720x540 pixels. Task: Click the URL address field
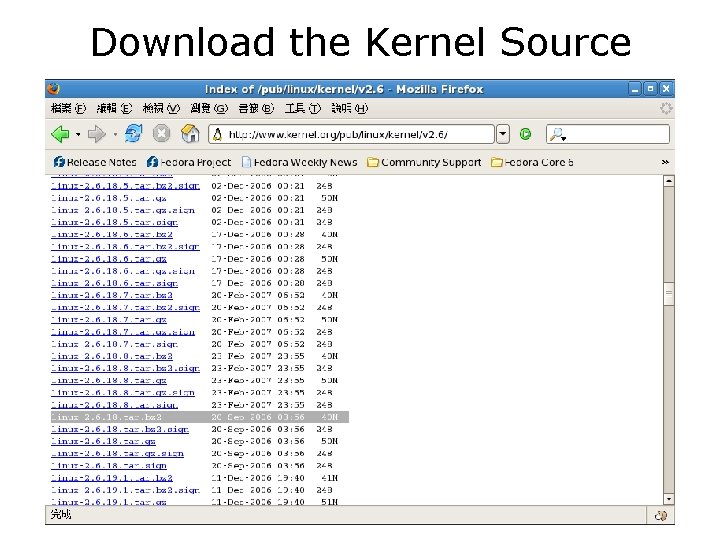pyautogui.click(x=351, y=134)
